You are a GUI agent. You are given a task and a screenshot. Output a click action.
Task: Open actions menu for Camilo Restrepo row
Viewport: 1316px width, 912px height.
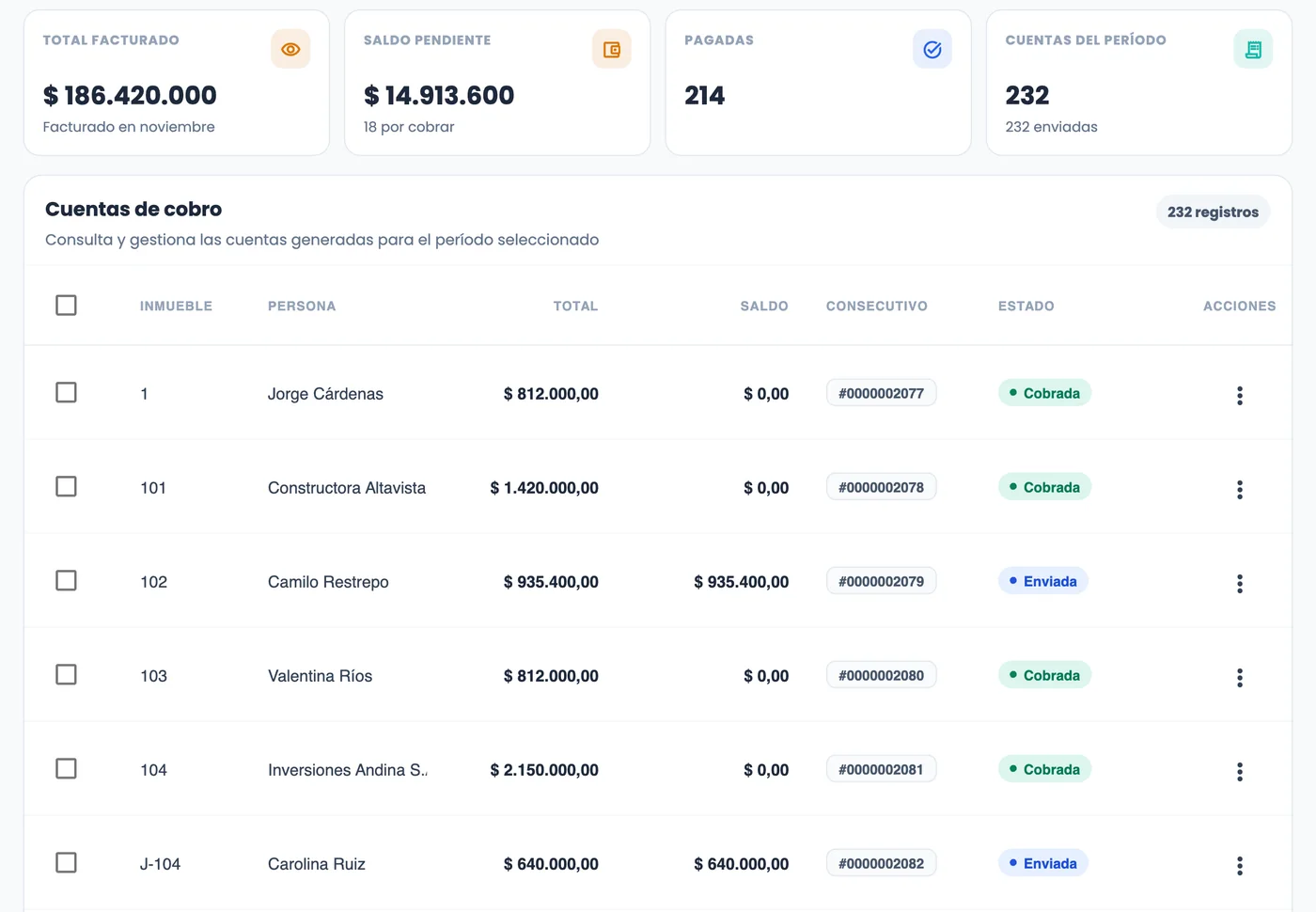[1240, 583]
